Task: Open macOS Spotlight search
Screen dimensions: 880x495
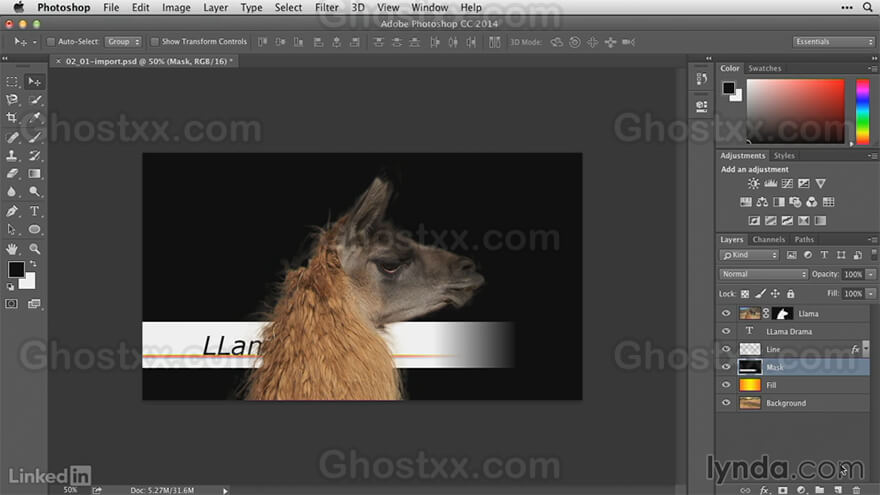Action: click(868, 7)
